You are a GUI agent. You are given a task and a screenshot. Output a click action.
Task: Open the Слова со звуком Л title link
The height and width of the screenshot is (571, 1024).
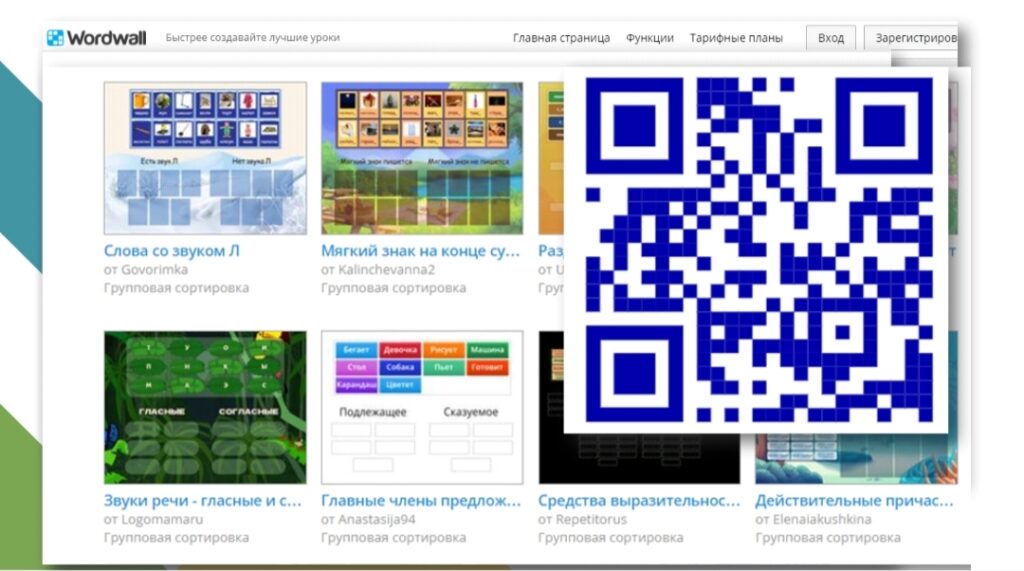click(x=172, y=251)
